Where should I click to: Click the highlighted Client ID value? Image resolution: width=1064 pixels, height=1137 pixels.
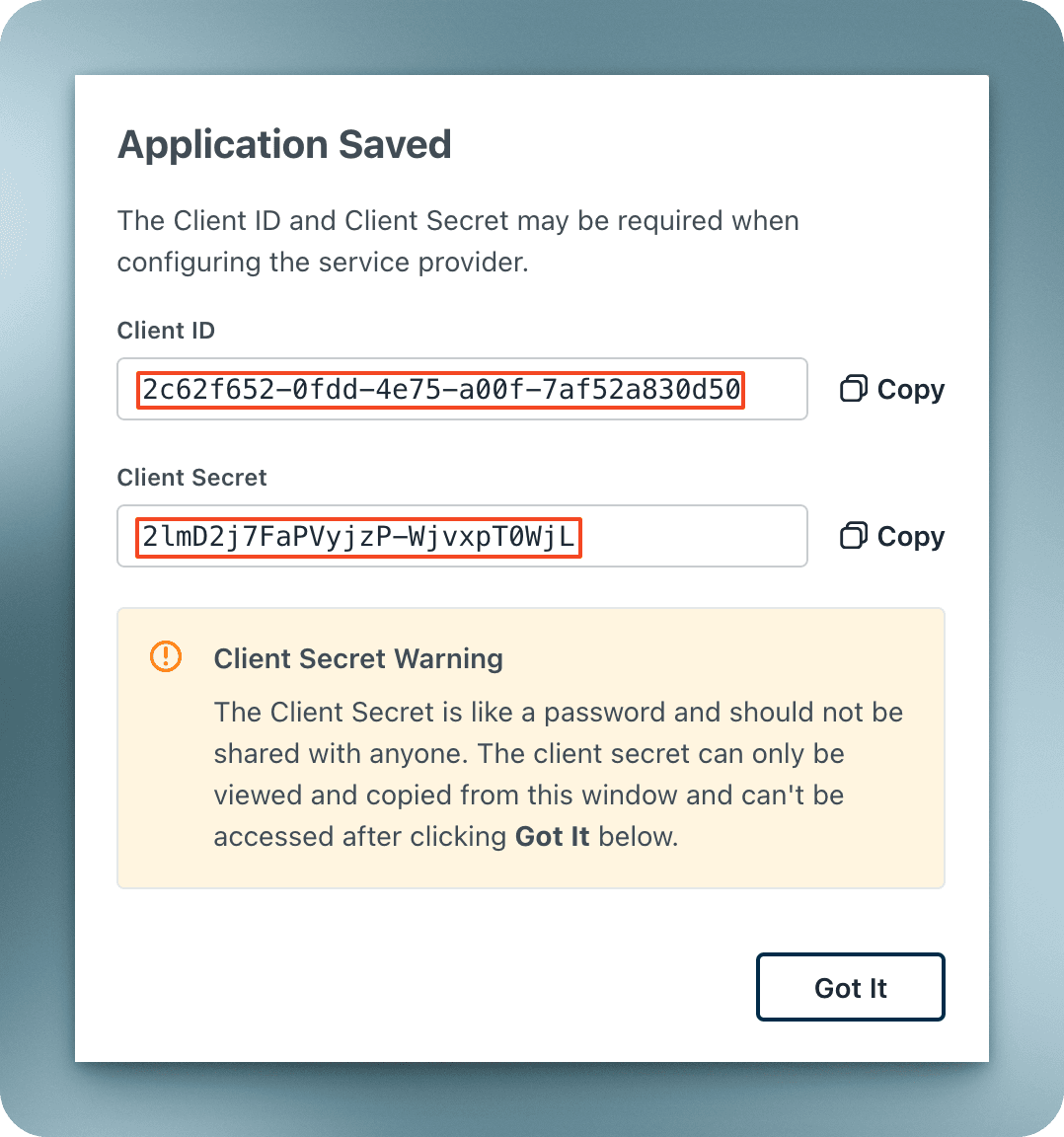tap(438, 389)
